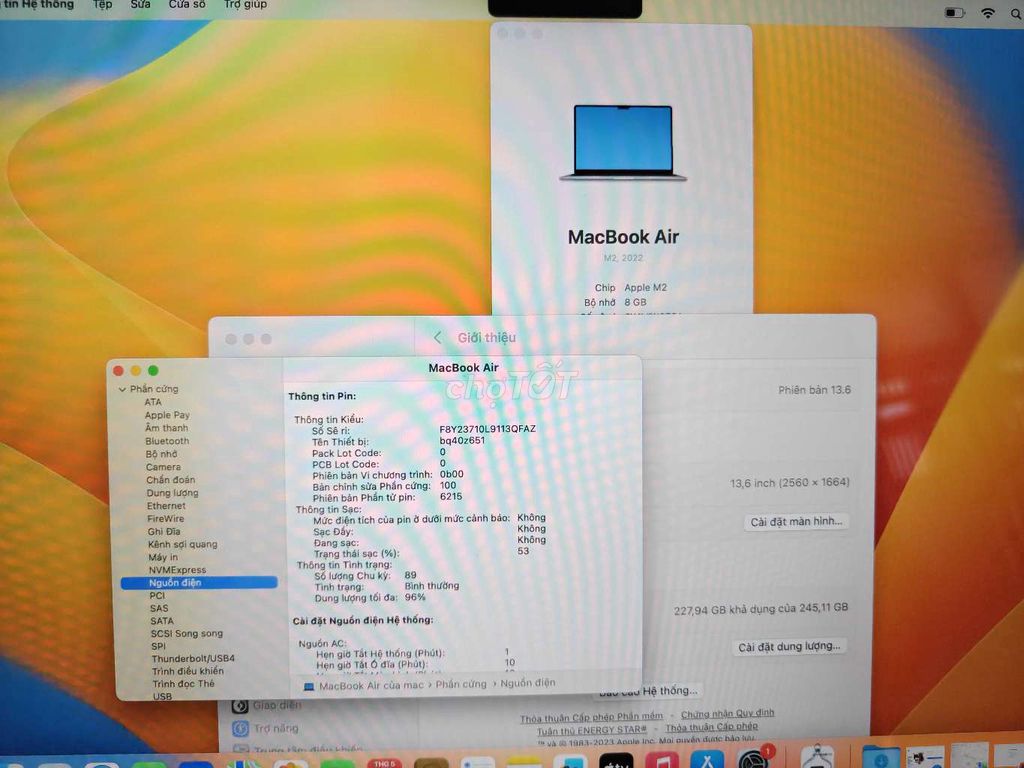Image resolution: width=1024 pixels, height=768 pixels.
Task: Select SATA in the hardware sidebar
Action: (161, 621)
